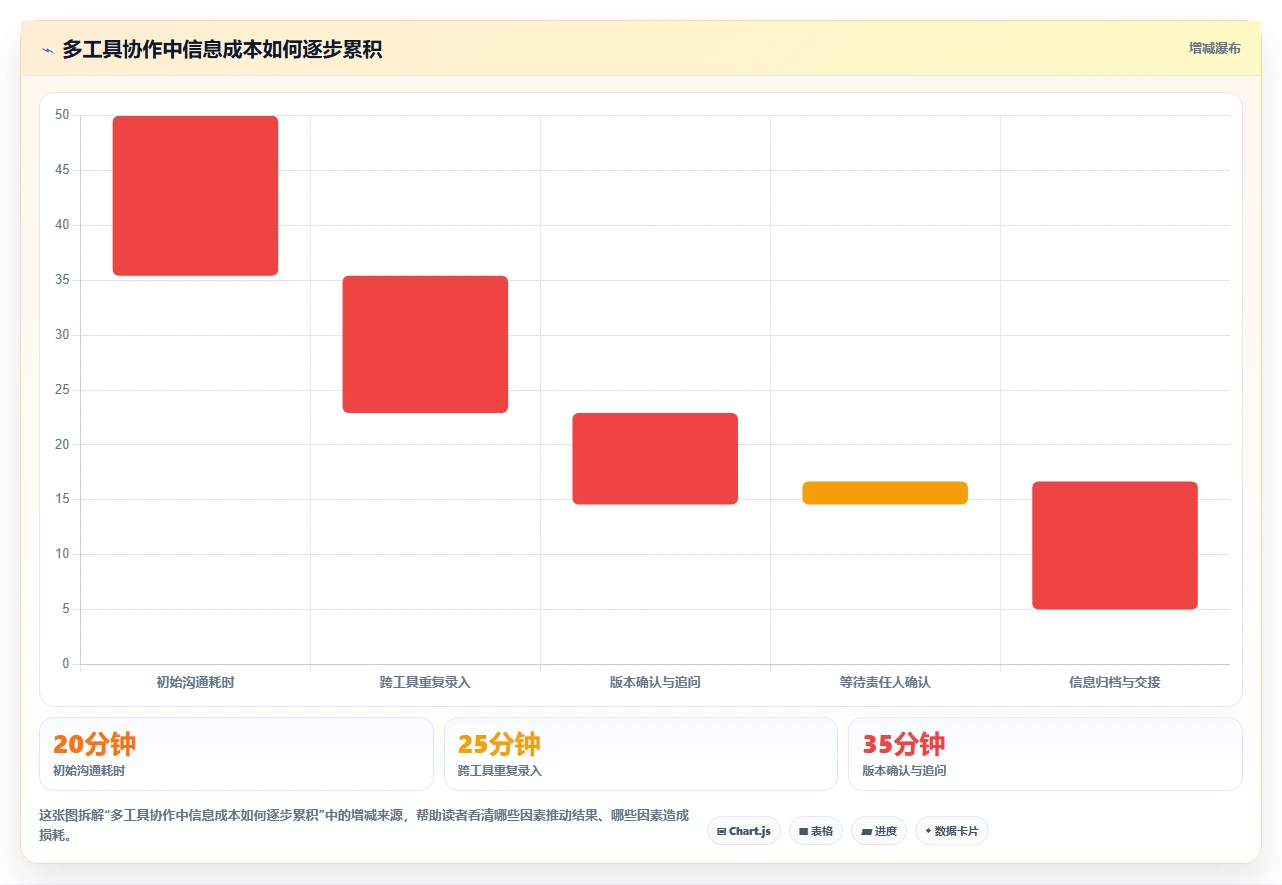
Task: Select the red bar for 版本确认与追问
Action: (x=655, y=459)
